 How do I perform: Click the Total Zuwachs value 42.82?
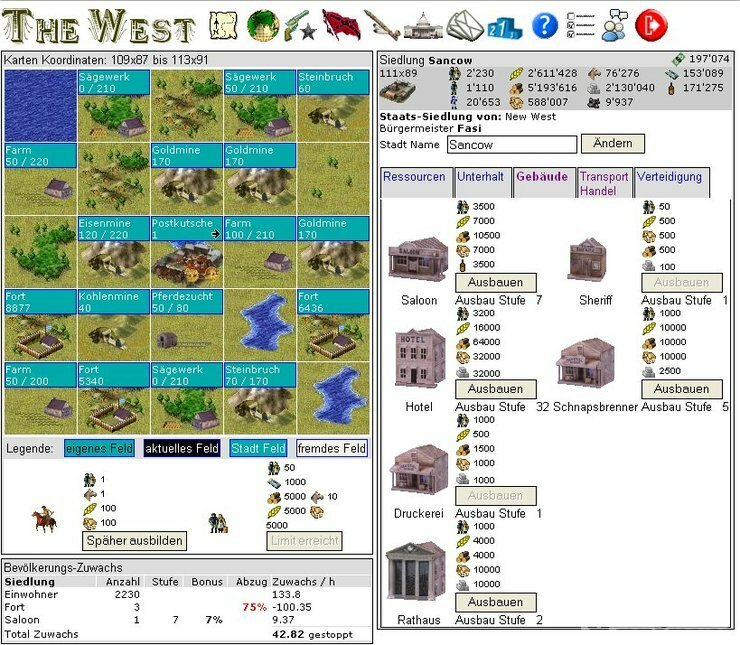288,634
